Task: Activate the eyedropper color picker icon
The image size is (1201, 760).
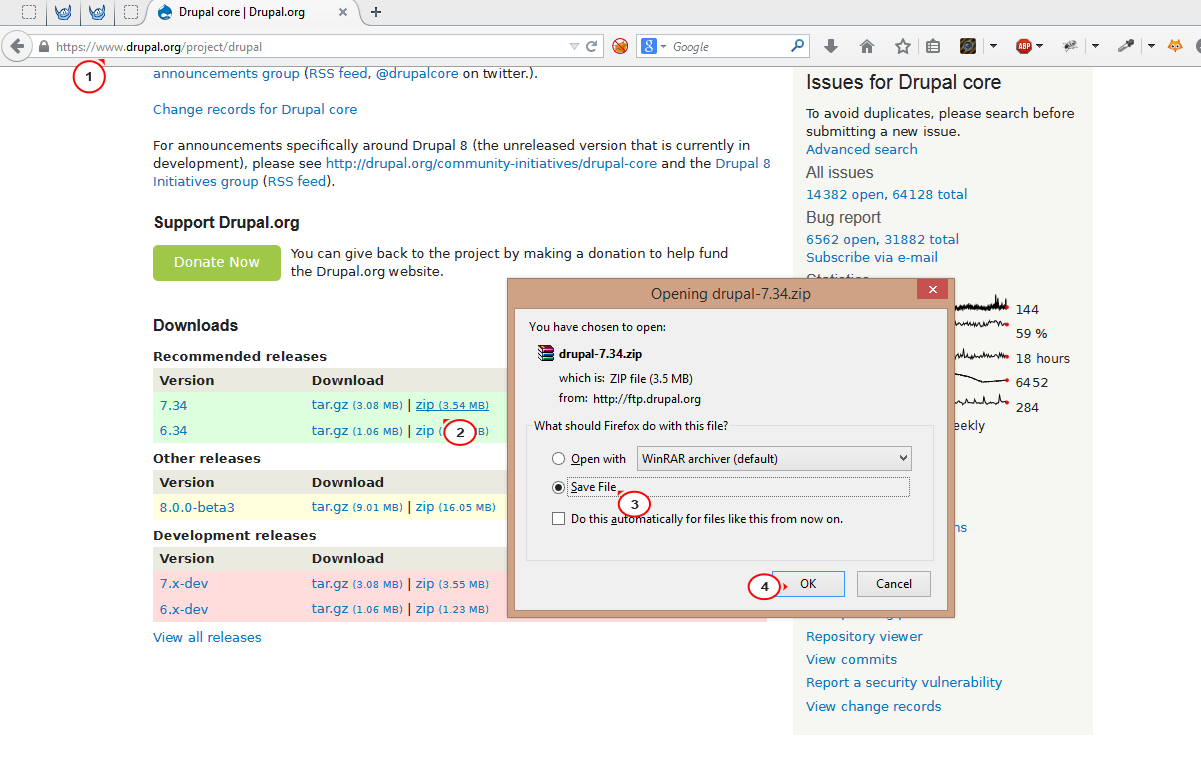Action: 1125,46
